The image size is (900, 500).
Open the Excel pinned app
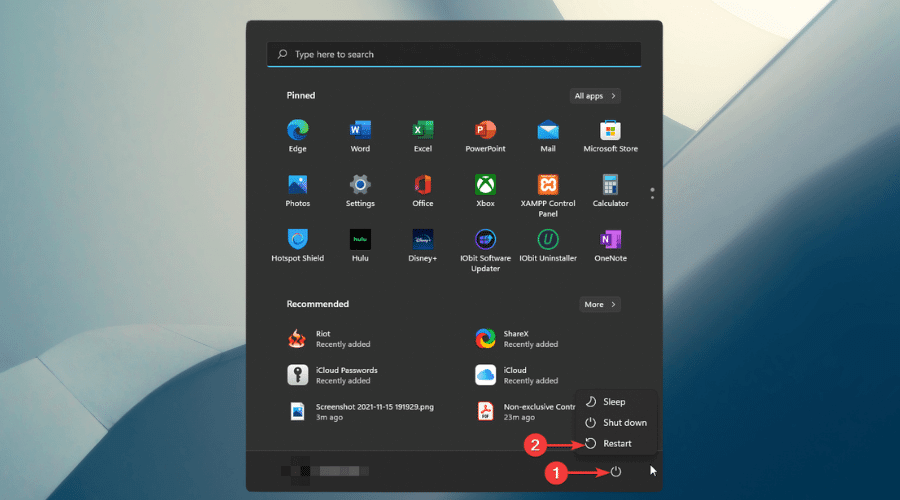point(423,131)
